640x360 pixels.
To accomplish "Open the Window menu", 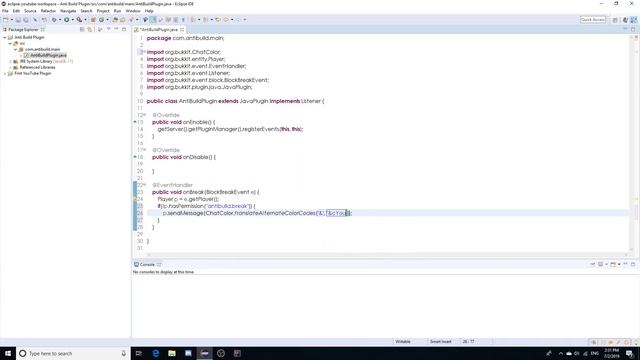I will [133, 11].
